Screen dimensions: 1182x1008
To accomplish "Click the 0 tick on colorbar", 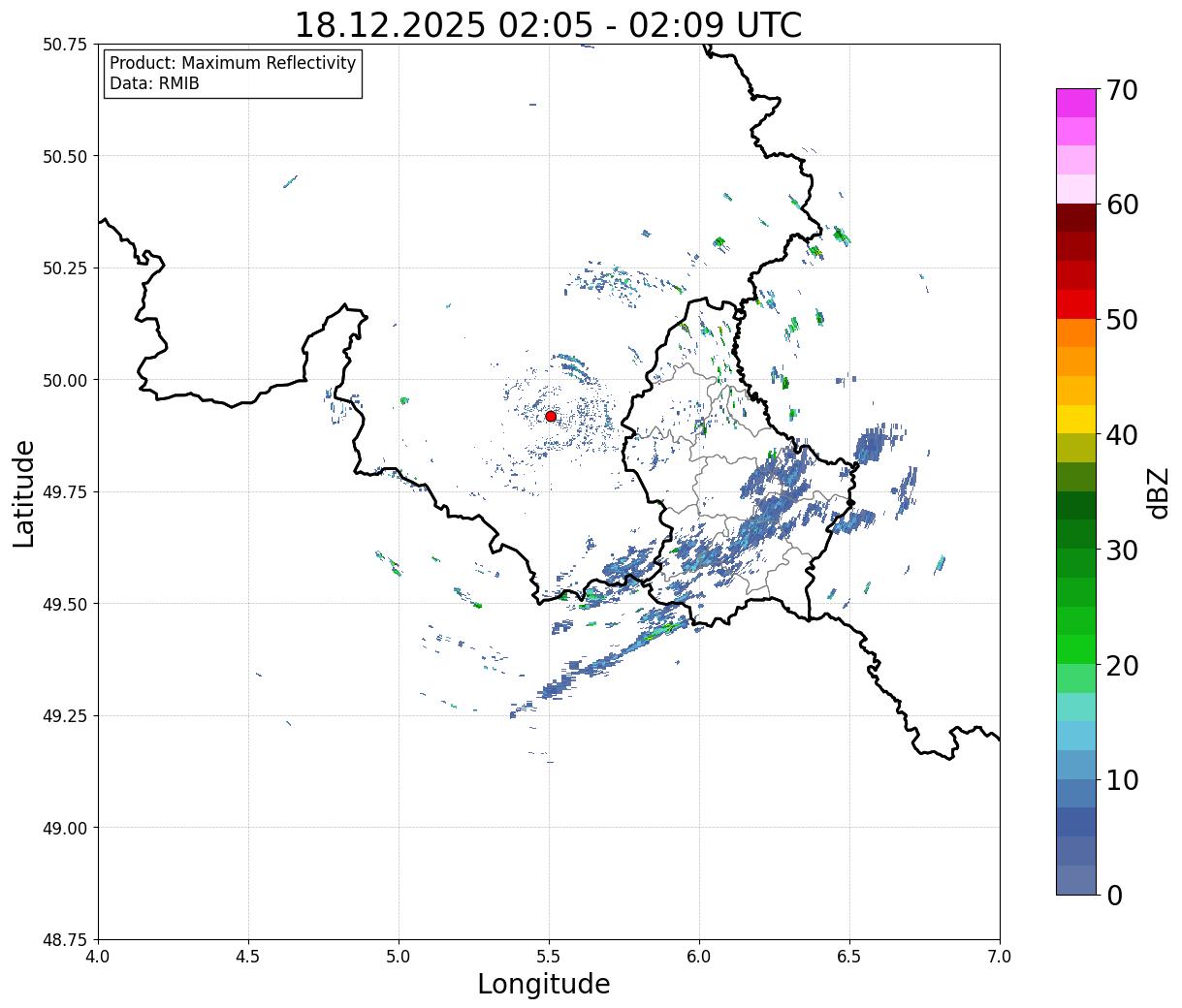I will (x=1114, y=896).
